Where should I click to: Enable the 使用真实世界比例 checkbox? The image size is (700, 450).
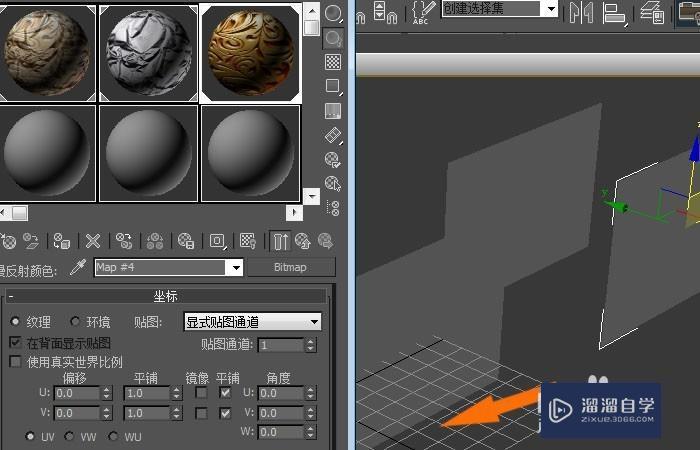15,361
